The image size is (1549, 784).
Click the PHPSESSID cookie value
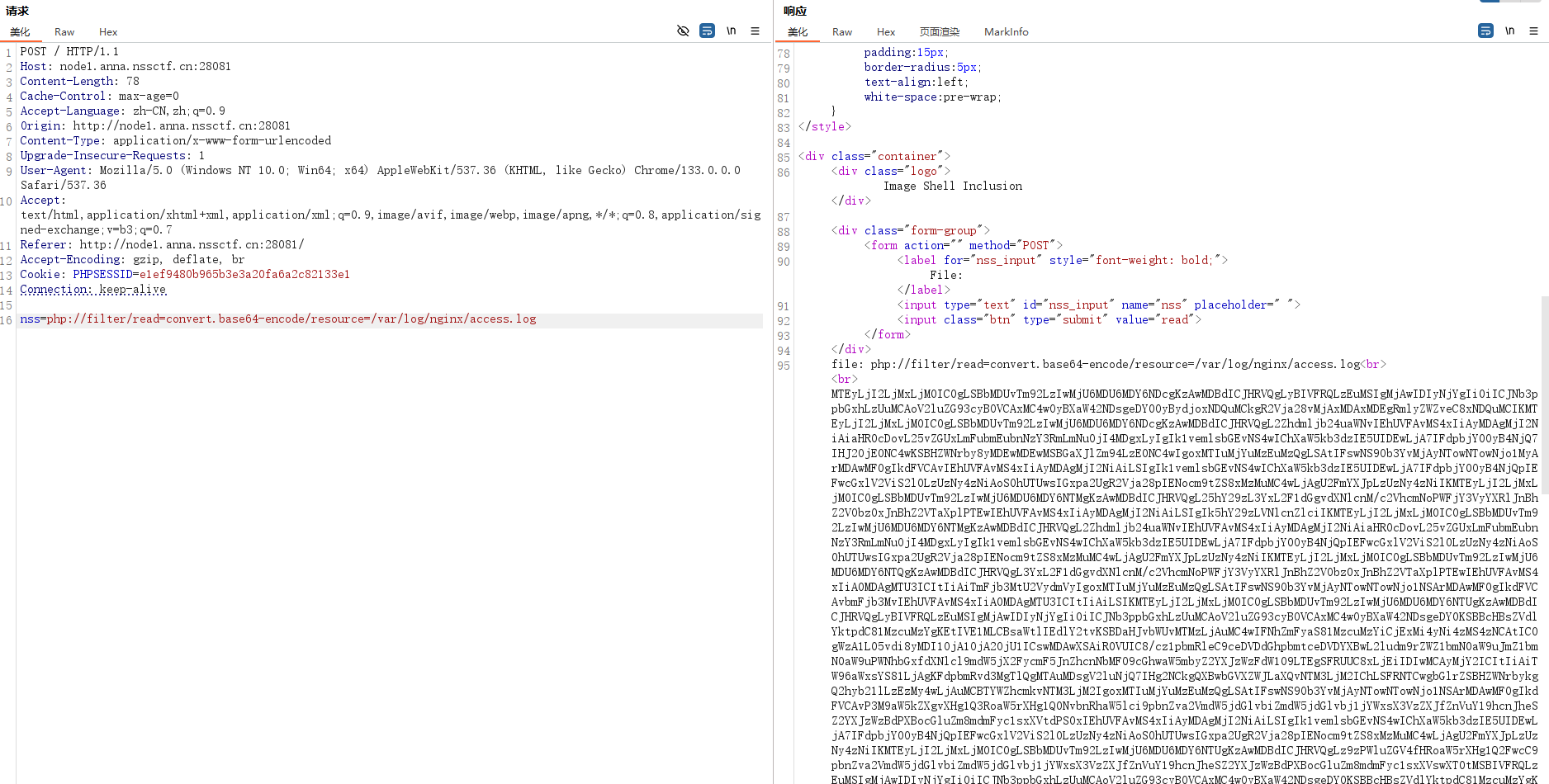point(244,275)
